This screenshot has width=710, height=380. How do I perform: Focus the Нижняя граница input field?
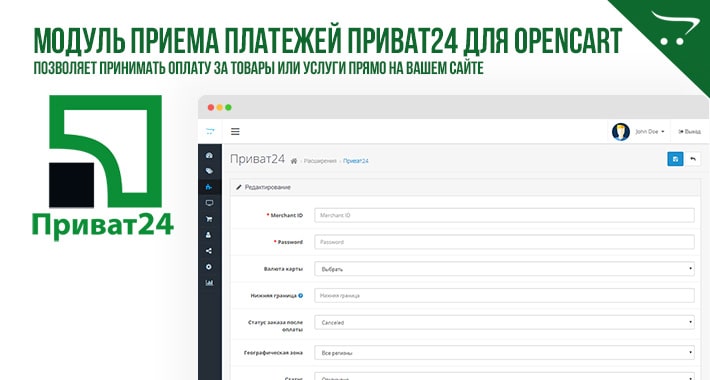click(x=504, y=295)
